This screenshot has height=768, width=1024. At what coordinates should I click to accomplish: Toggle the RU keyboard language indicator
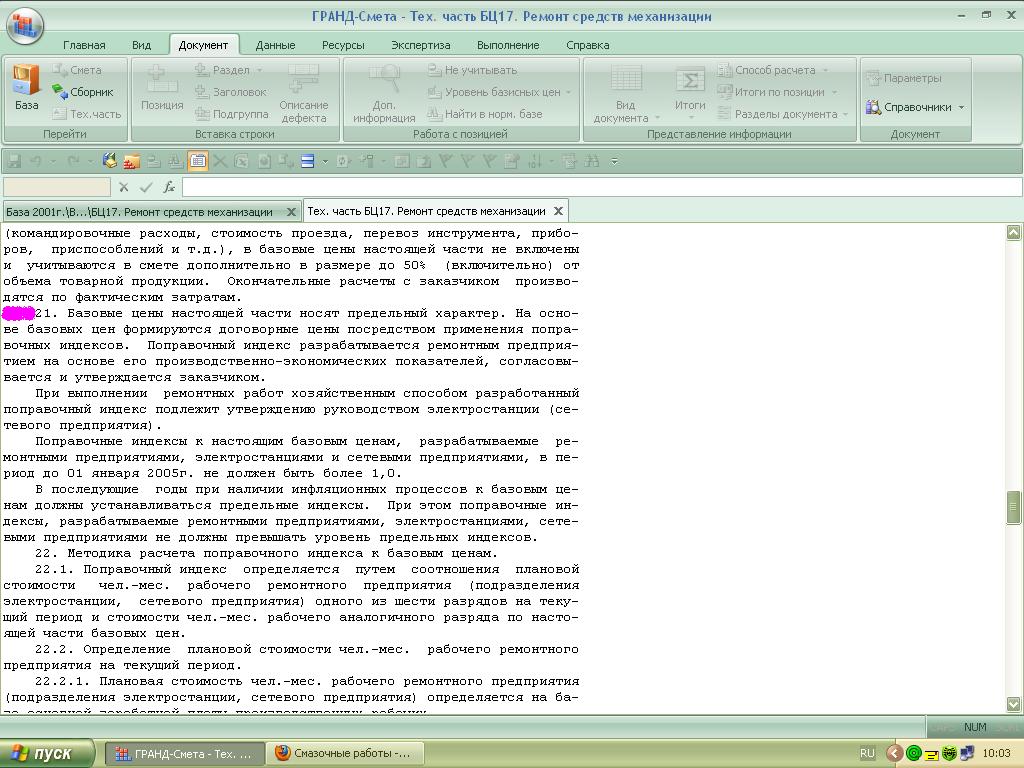pos(867,753)
